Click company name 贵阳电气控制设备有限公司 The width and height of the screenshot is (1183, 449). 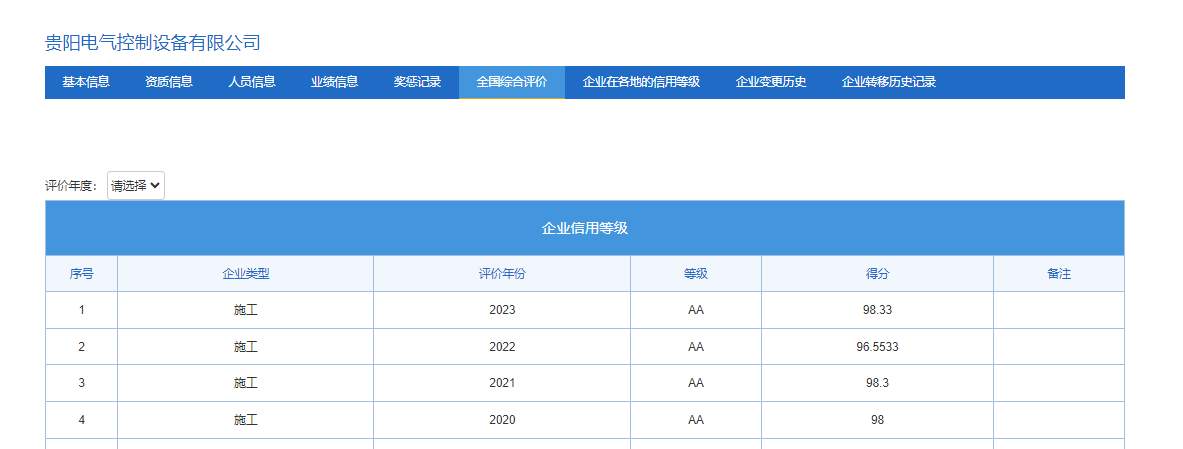[x=153, y=42]
